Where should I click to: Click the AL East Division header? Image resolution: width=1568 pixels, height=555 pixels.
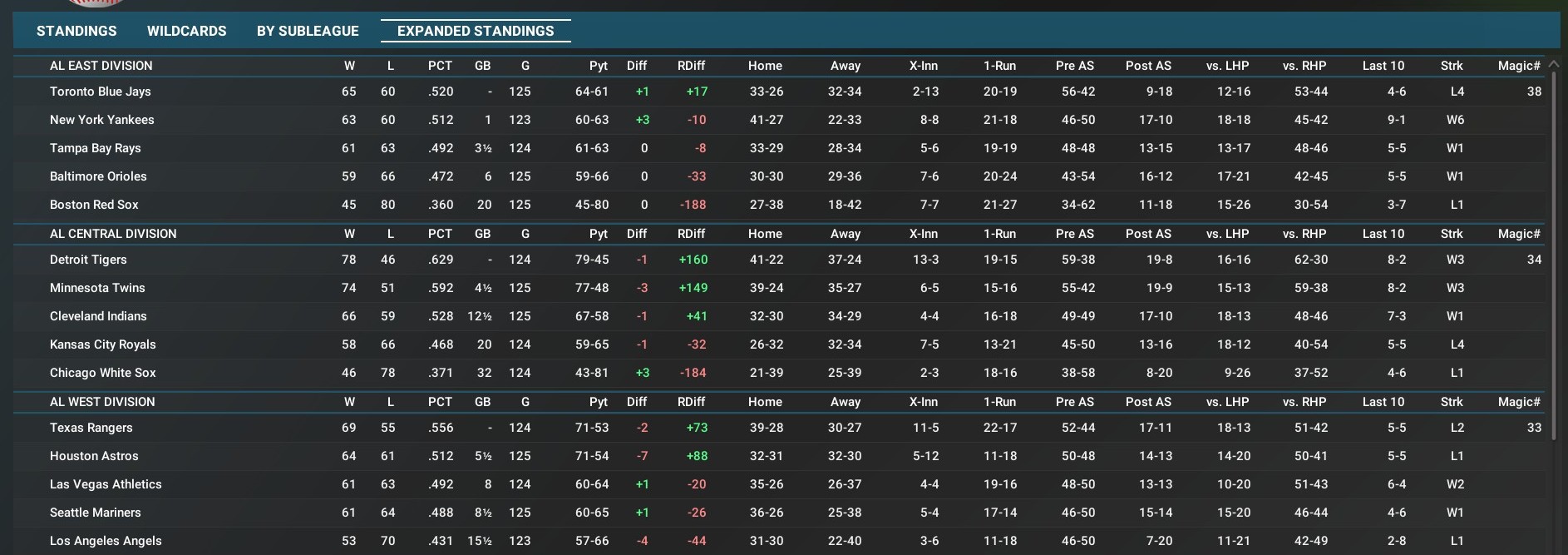coord(101,66)
